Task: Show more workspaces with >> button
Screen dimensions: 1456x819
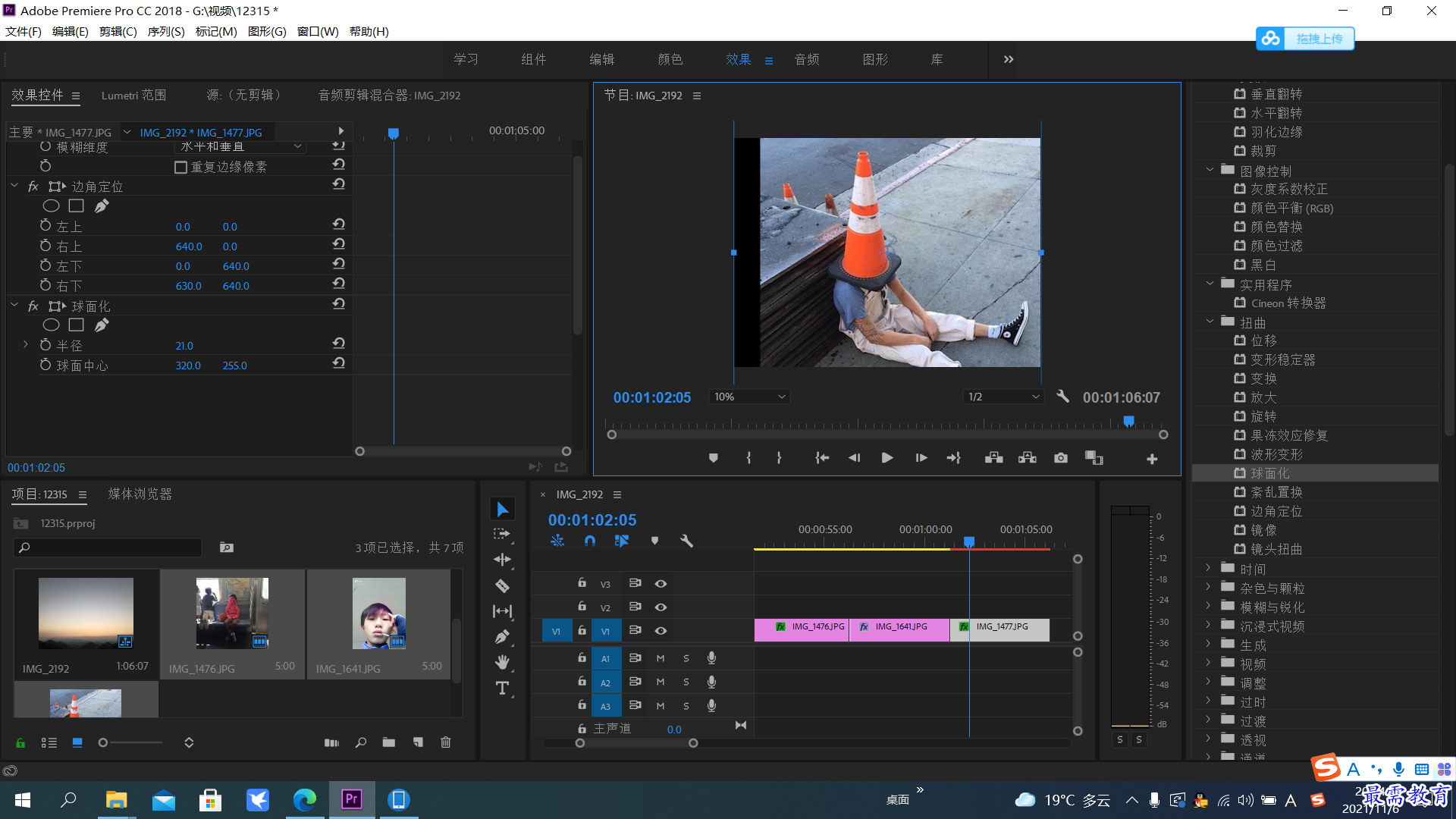Action: point(1009,59)
